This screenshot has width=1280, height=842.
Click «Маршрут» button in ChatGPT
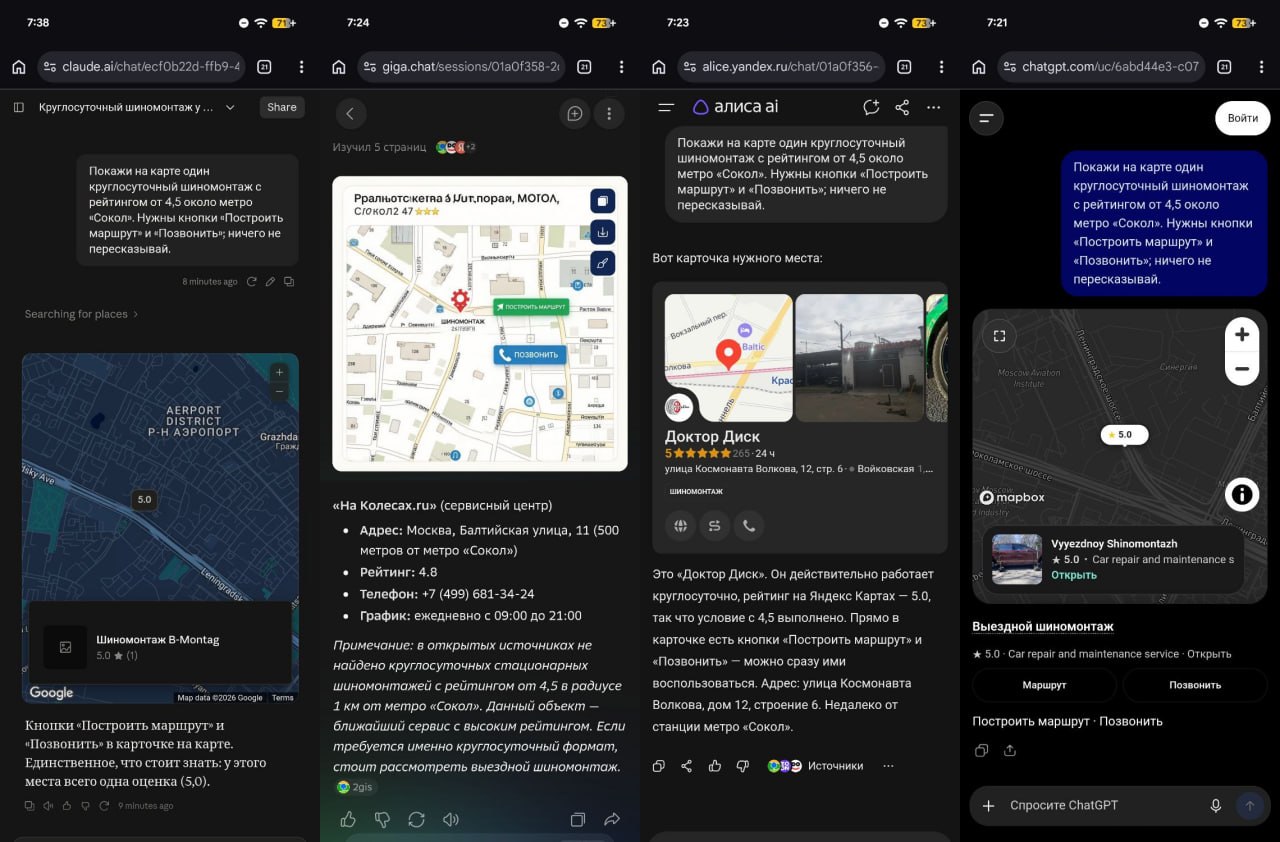tap(1044, 685)
